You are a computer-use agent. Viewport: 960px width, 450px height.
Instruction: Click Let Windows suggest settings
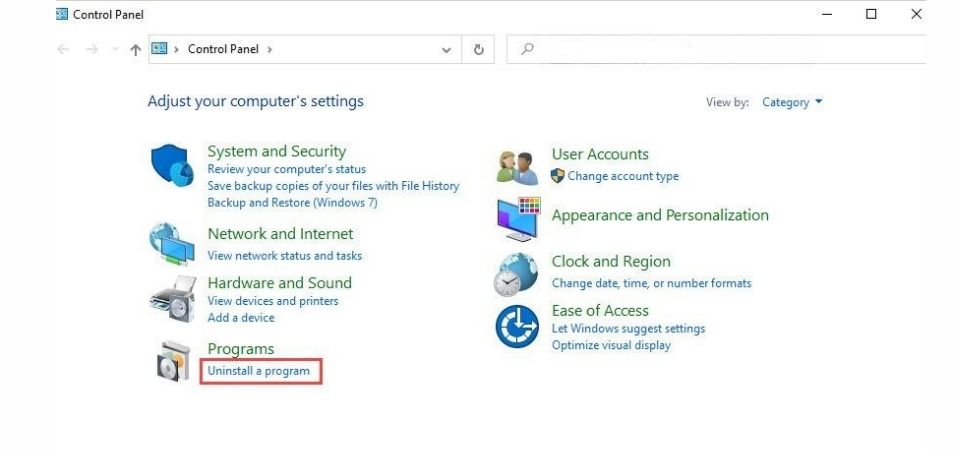point(628,329)
